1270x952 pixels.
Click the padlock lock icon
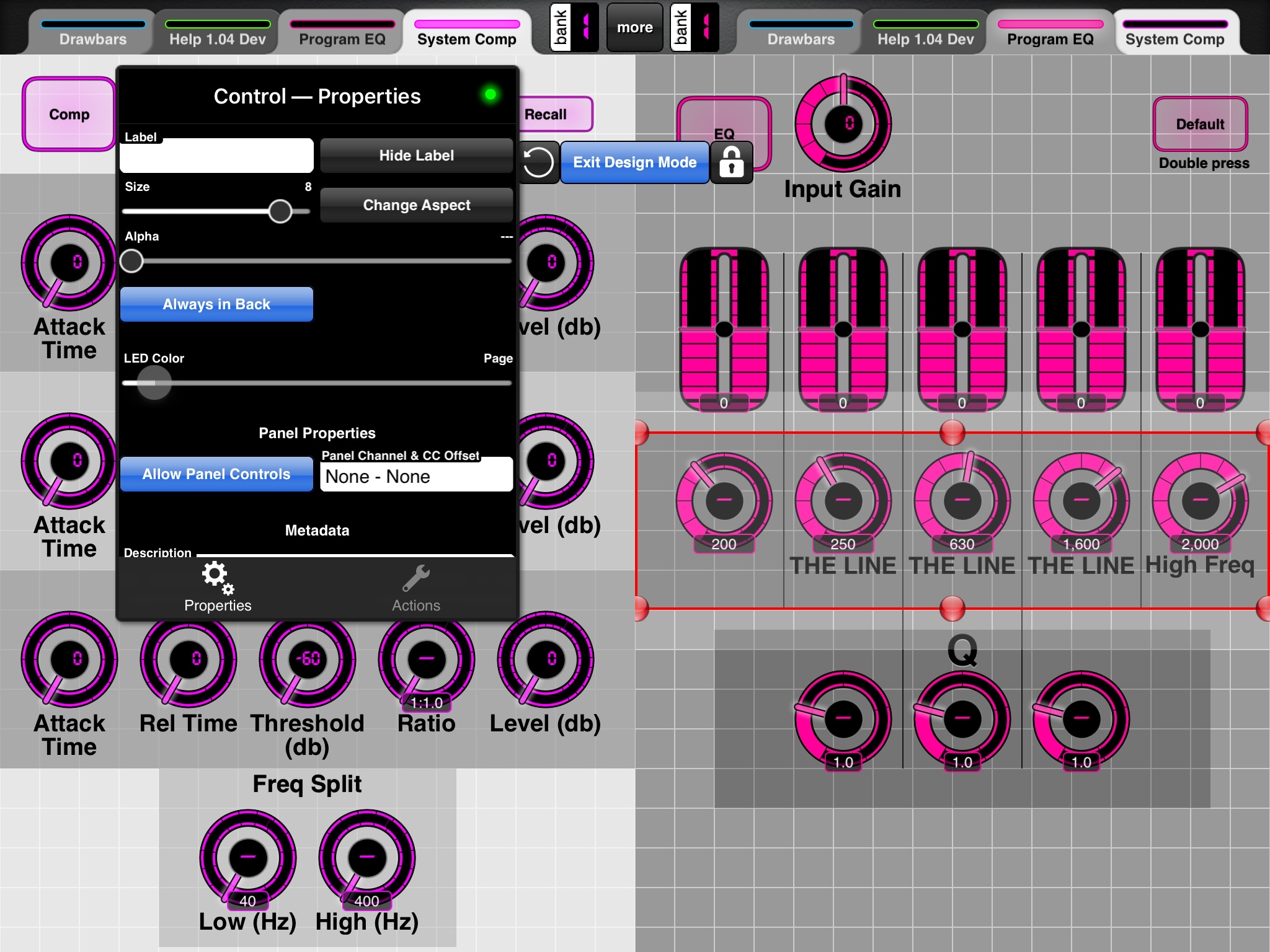732,162
